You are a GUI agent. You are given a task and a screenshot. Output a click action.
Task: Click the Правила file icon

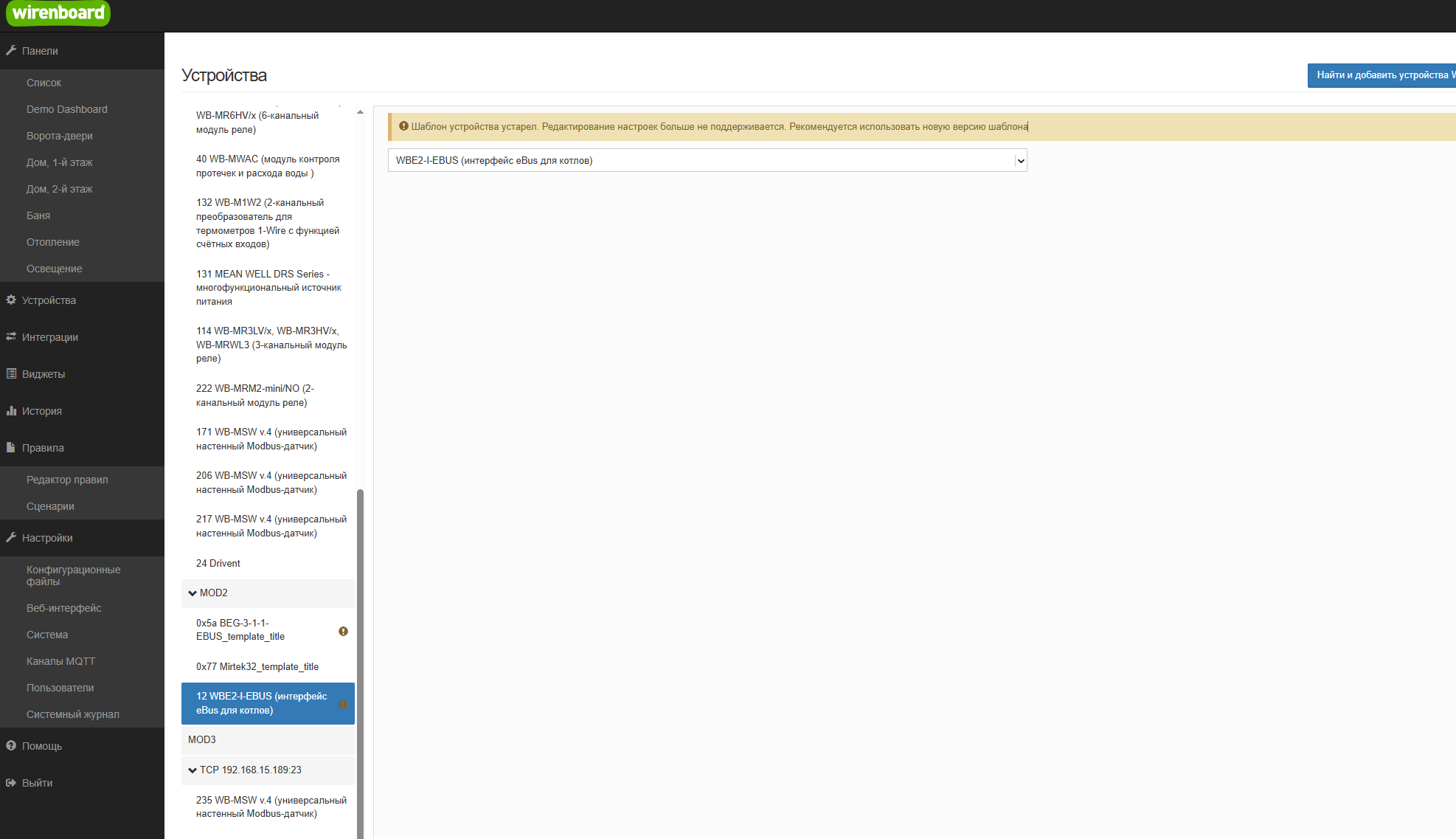(11, 448)
